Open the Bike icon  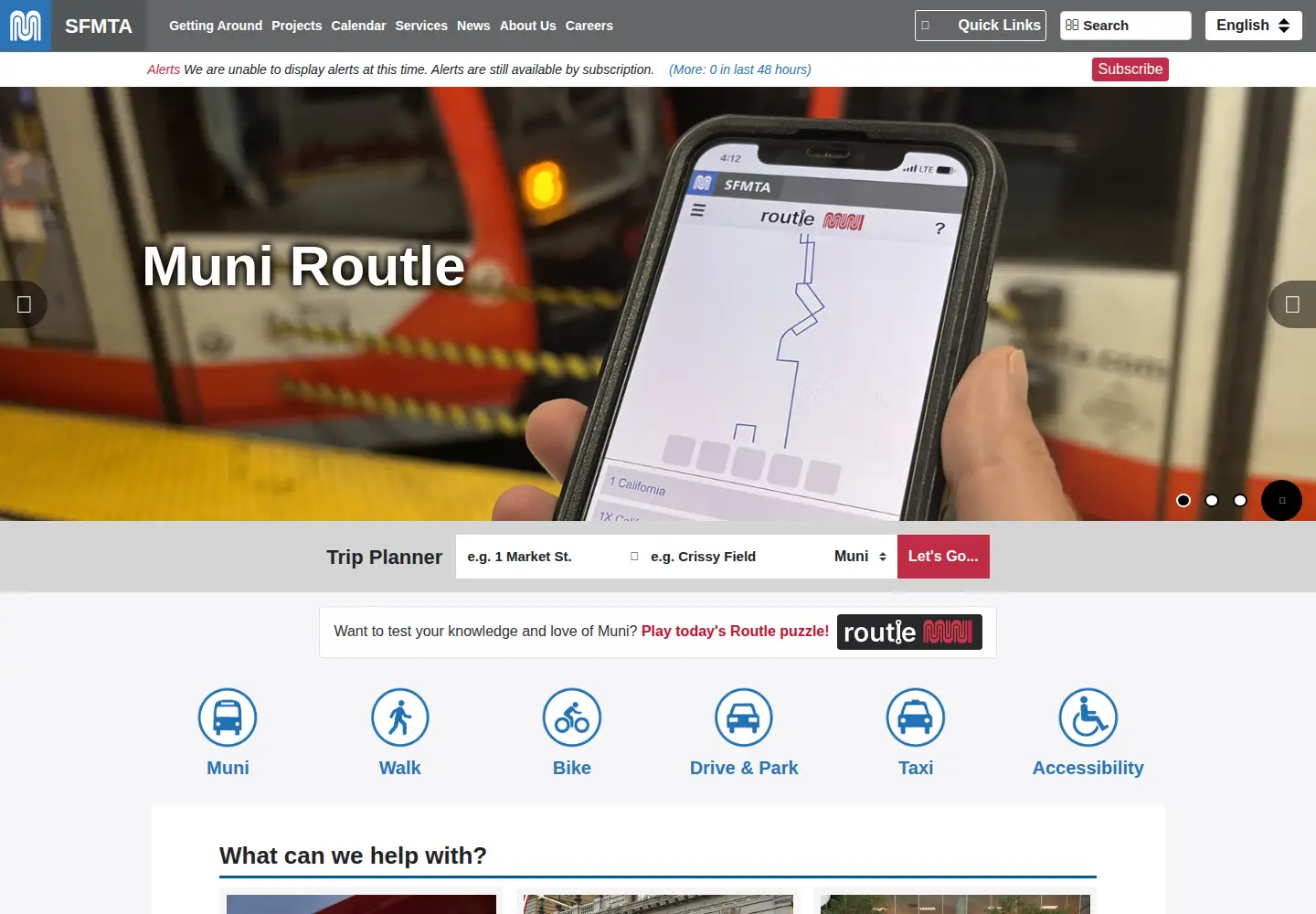coord(572,717)
